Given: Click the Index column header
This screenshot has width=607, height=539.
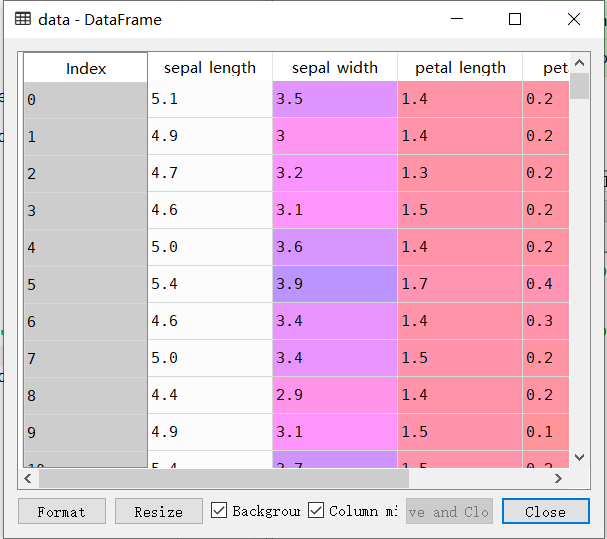Looking at the screenshot, I should [x=86, y=68].
